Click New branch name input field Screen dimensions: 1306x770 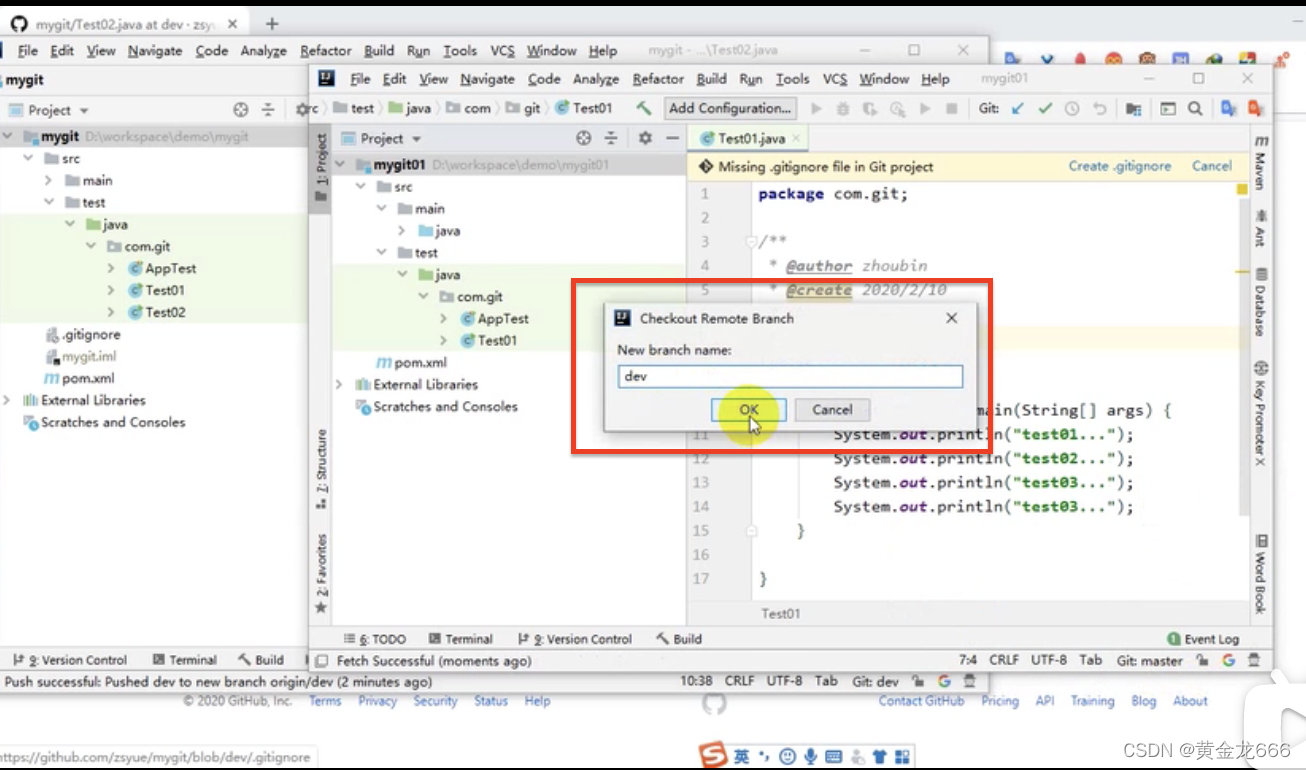(790, 377)
